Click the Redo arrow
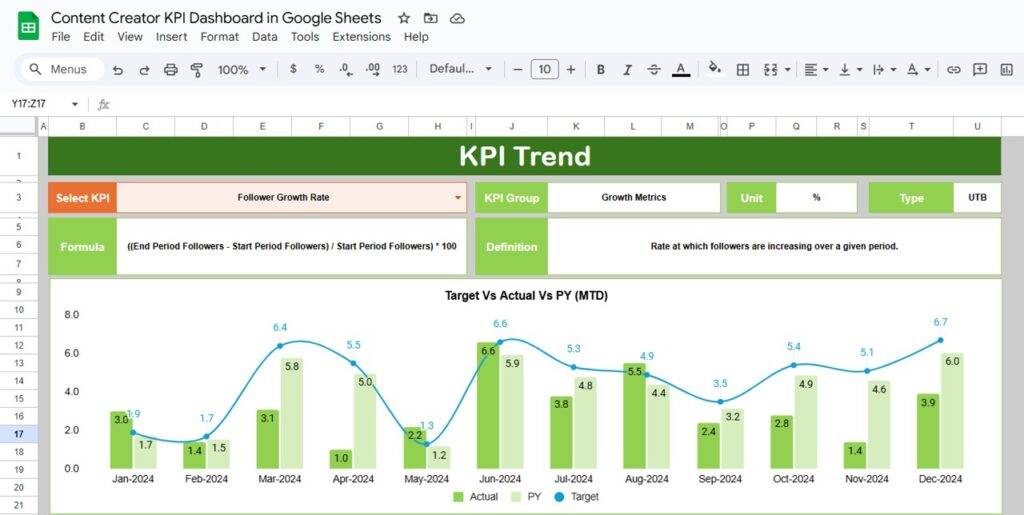This screenshot has width=1024, height=515. pyautogui.click(x=144, y=69)
